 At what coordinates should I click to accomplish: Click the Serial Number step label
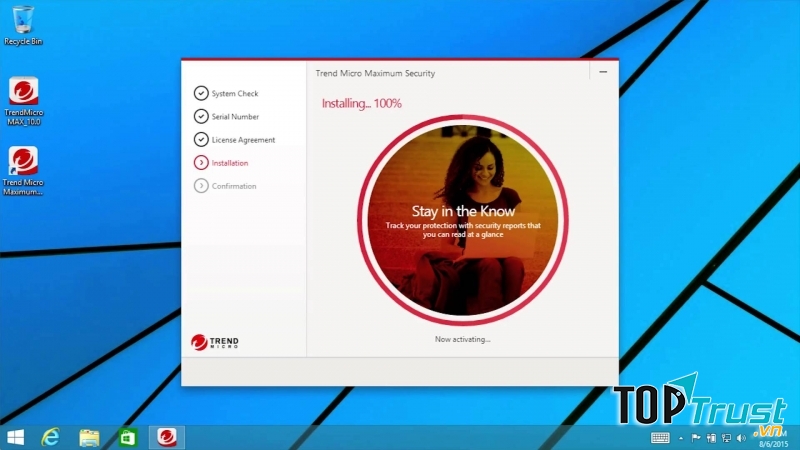pyautogui.click(x=235, y=117)
